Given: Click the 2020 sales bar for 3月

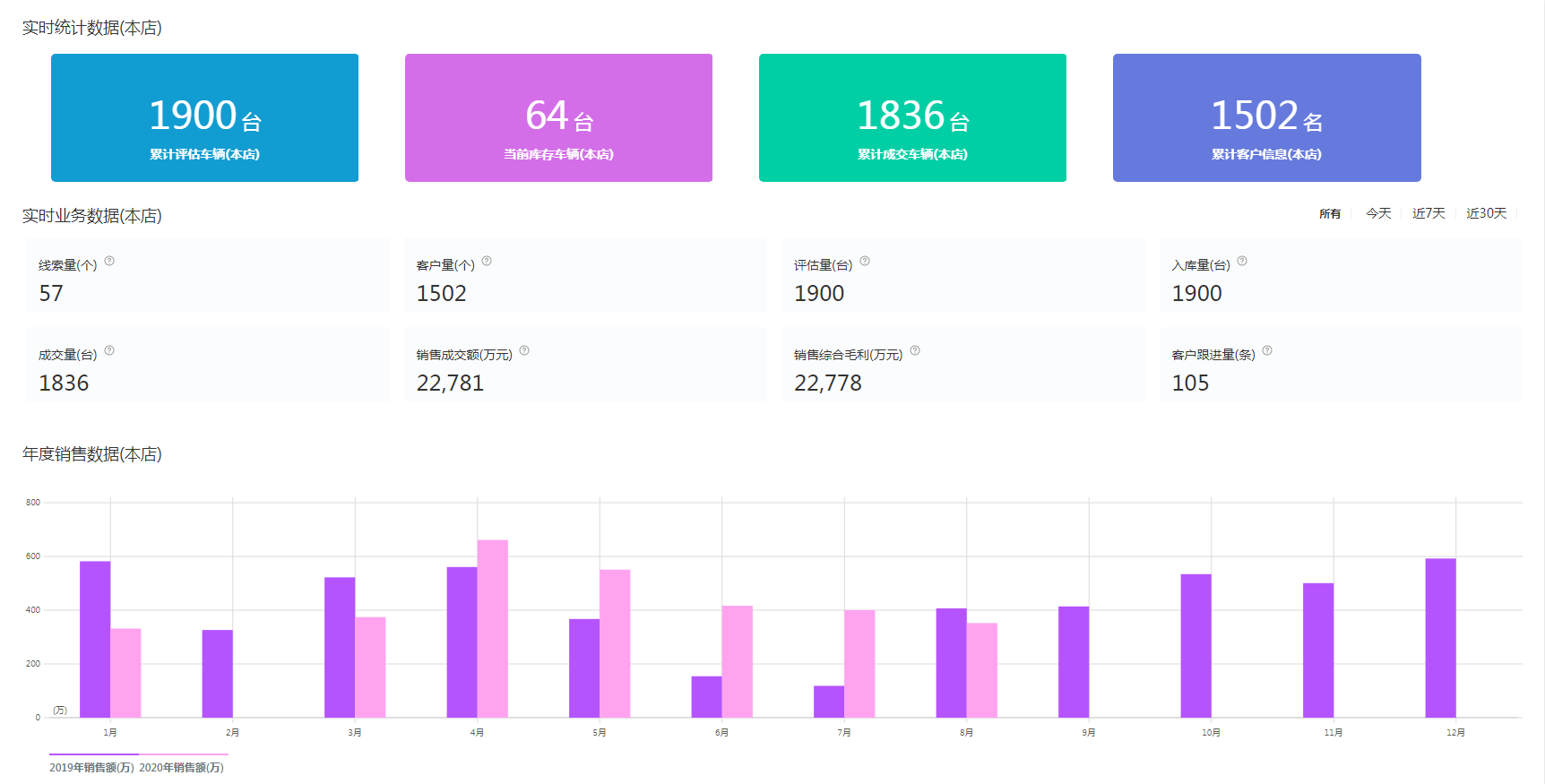Looking at the screenshot, I should [370, 668].
